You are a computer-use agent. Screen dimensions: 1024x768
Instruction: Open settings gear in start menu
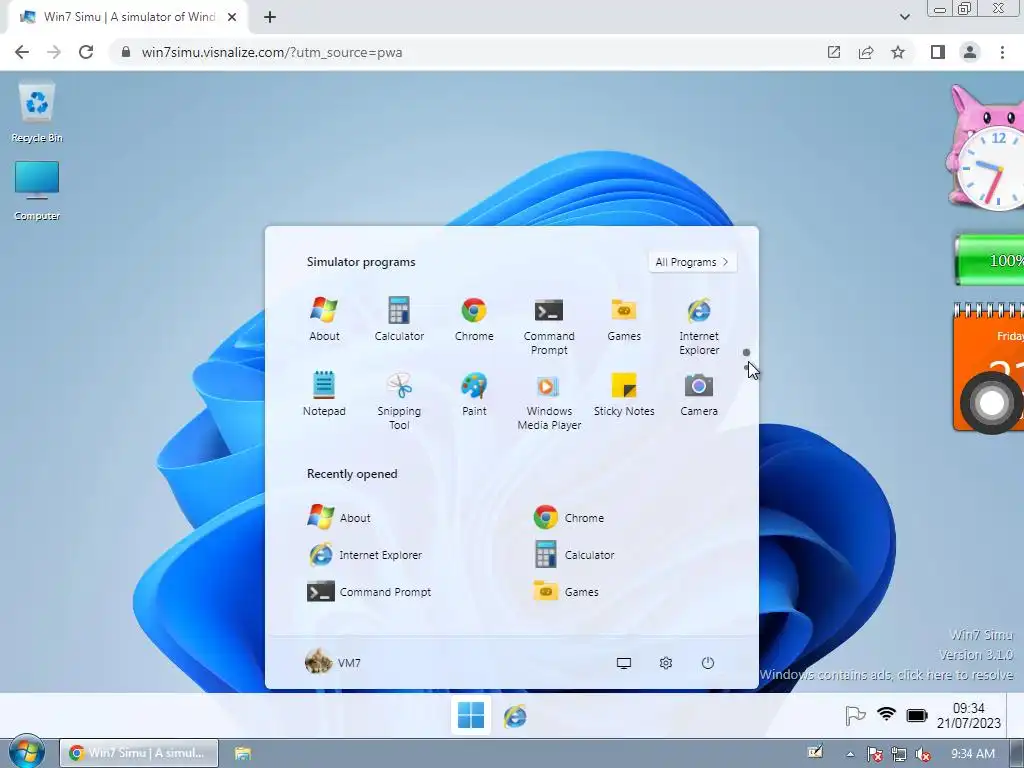pos(665,663)
